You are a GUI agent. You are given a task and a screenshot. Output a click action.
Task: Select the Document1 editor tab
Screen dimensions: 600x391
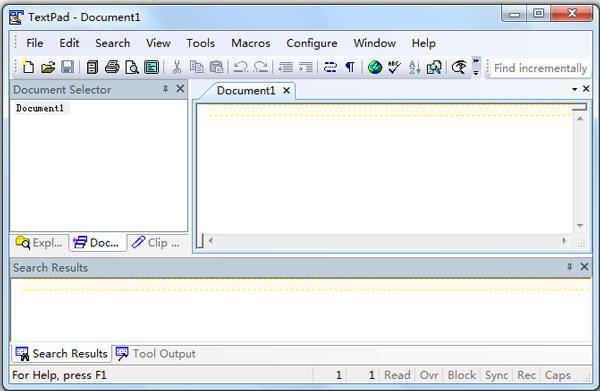[246, 91]
